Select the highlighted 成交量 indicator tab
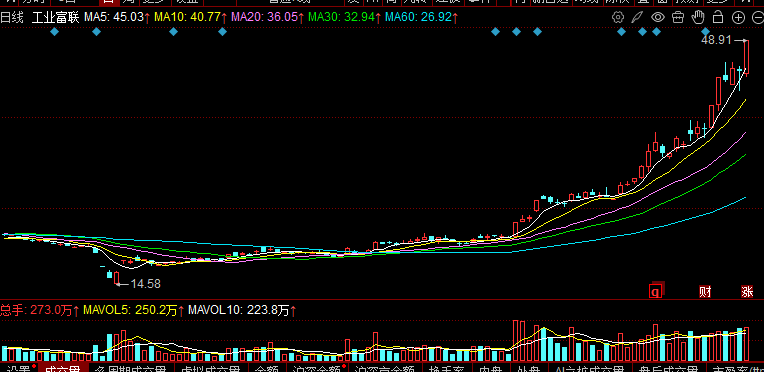This screenshot has width=764, height=372. pos(63,368)
